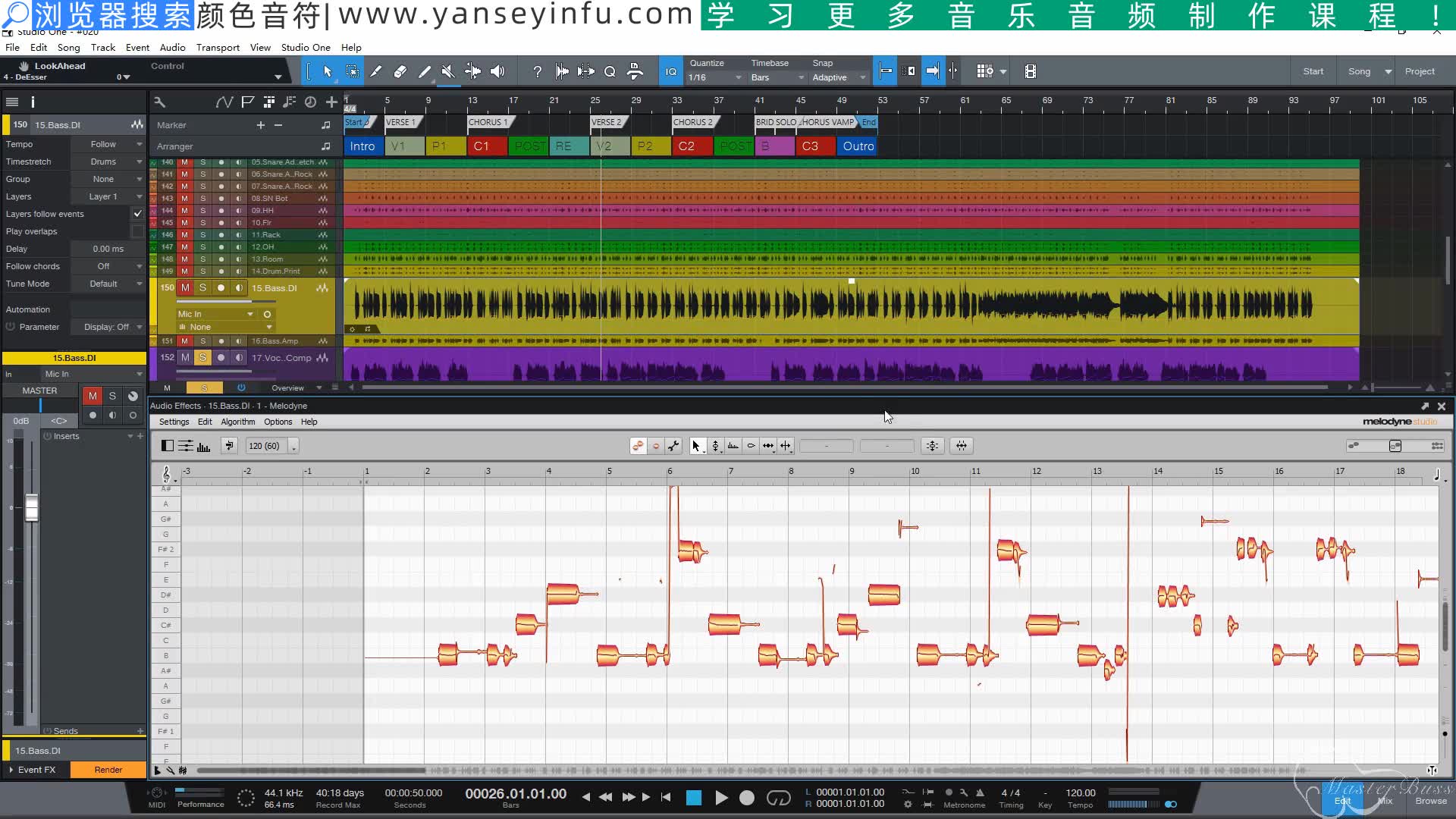Open the Song menu

pyautogui.click(x=68, y=47)
